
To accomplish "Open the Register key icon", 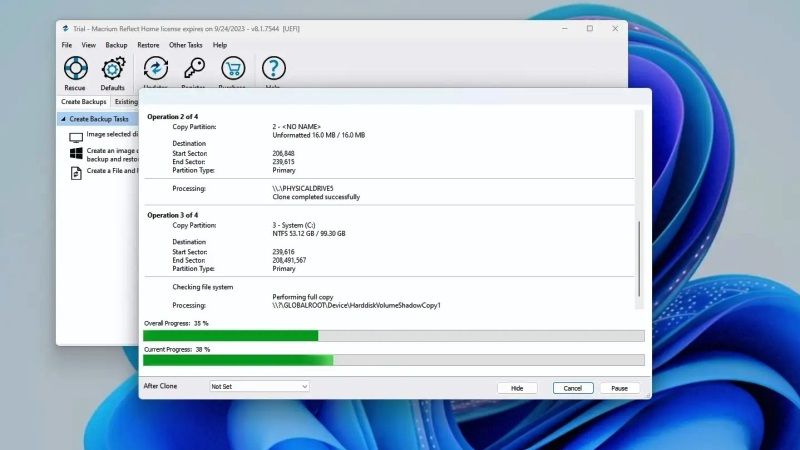I will (x=194, y=68).
